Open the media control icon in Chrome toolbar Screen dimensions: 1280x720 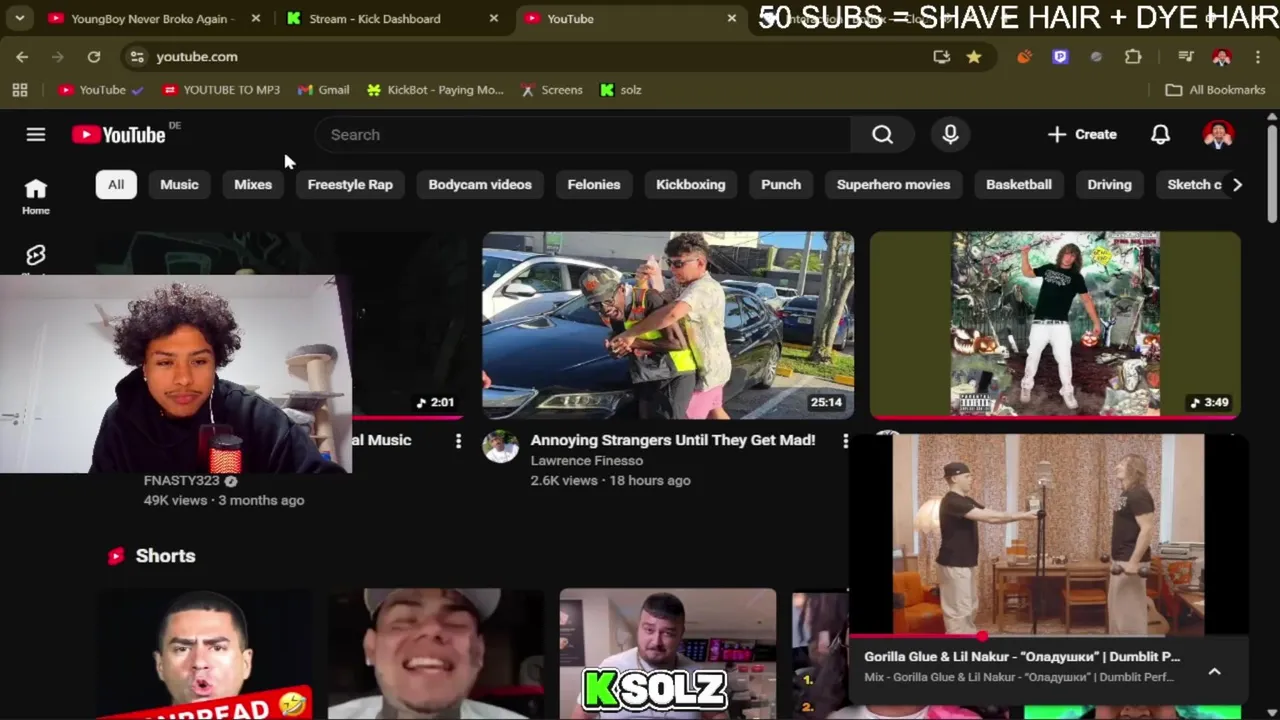tap(1186, 57)
